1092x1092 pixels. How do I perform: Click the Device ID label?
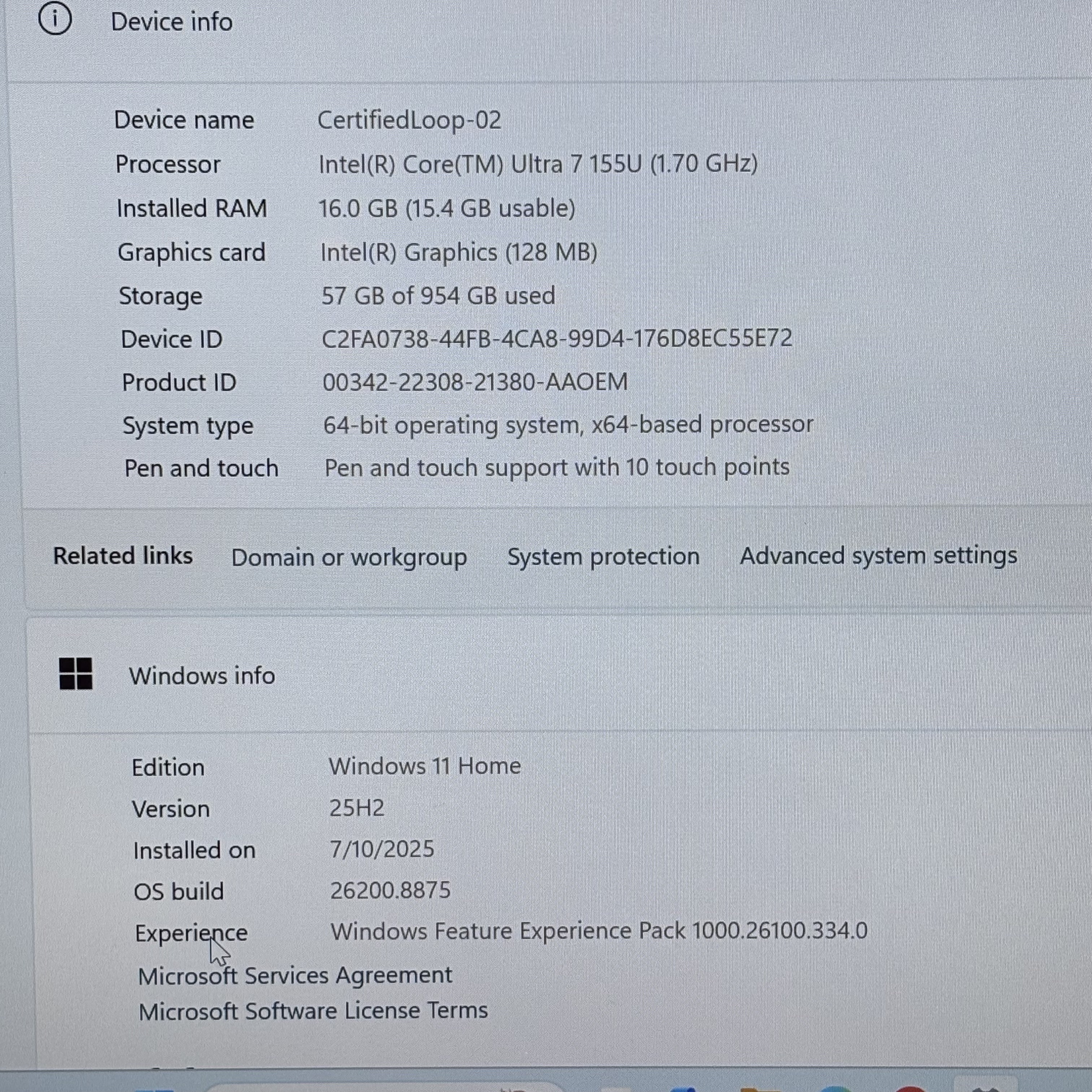coord(172,340)
